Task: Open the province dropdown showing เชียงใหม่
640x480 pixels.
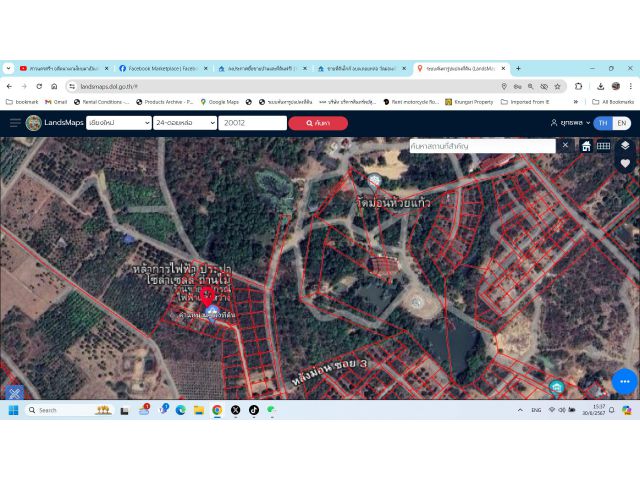Action: [119, 123]
